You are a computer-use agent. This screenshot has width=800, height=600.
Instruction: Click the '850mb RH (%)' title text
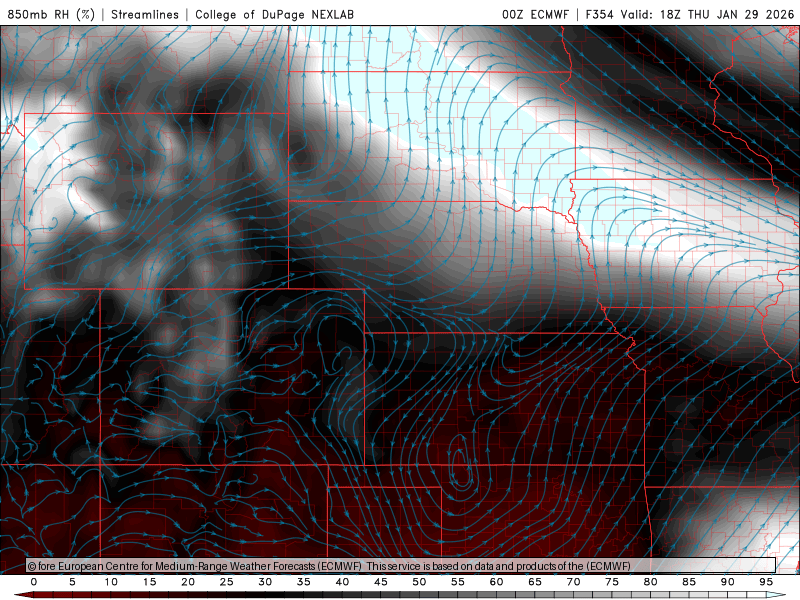point(51,14)
